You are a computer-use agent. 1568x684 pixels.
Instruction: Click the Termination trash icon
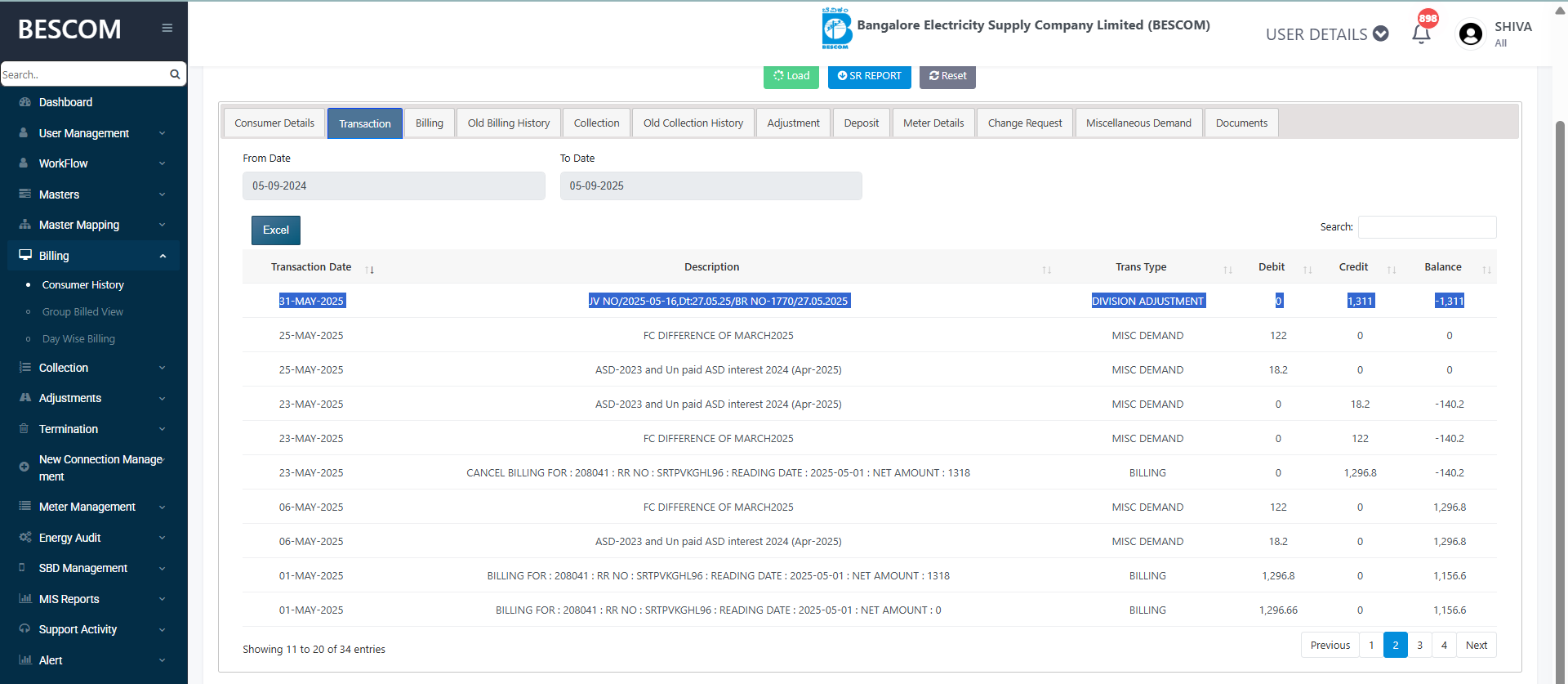pyautogui.click(x=24, y=429)
